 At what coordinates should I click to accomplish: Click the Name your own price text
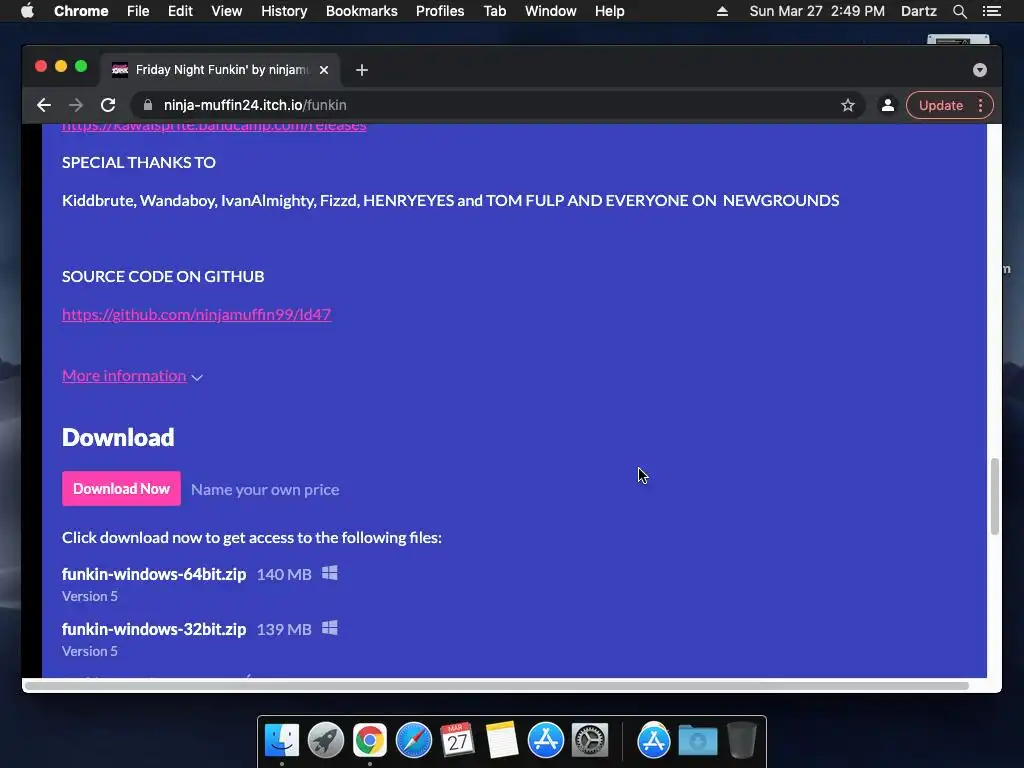pyautogui.click(x=265, y=489)
